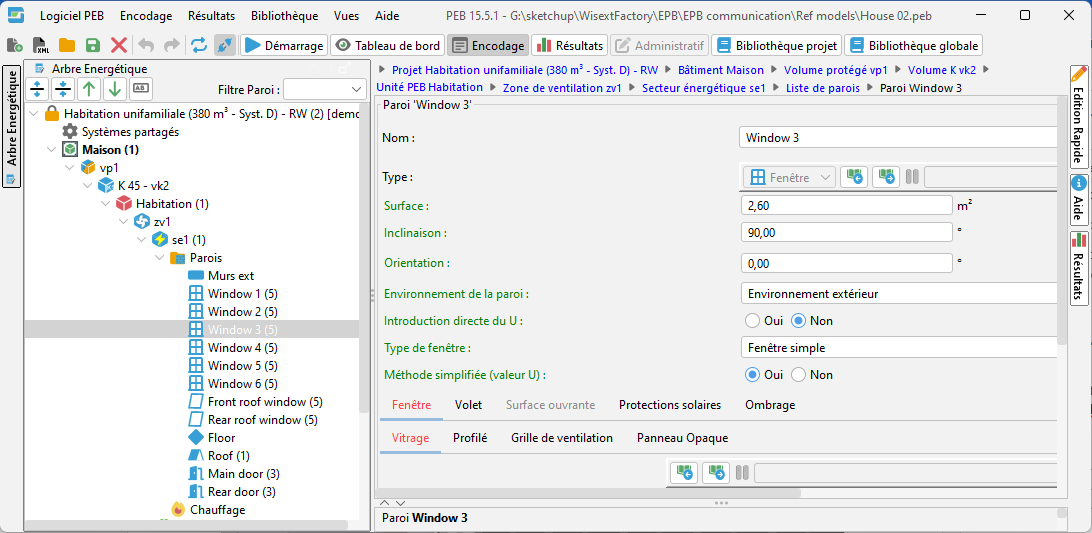Open Volume protégé vp1 breadcrumb link
Viewport: 1092px width, 533px height.
836,70
